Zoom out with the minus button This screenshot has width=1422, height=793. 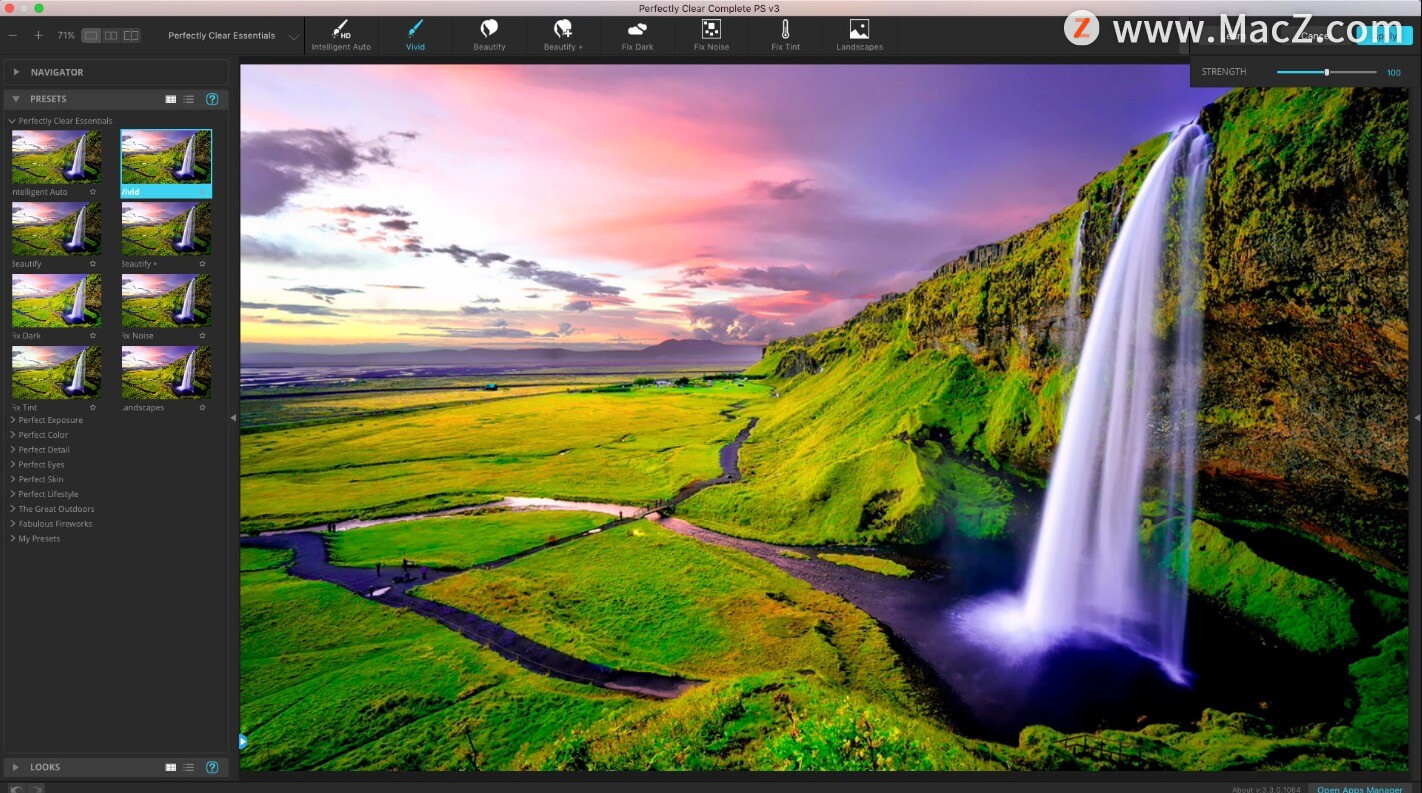pos(13,35)
